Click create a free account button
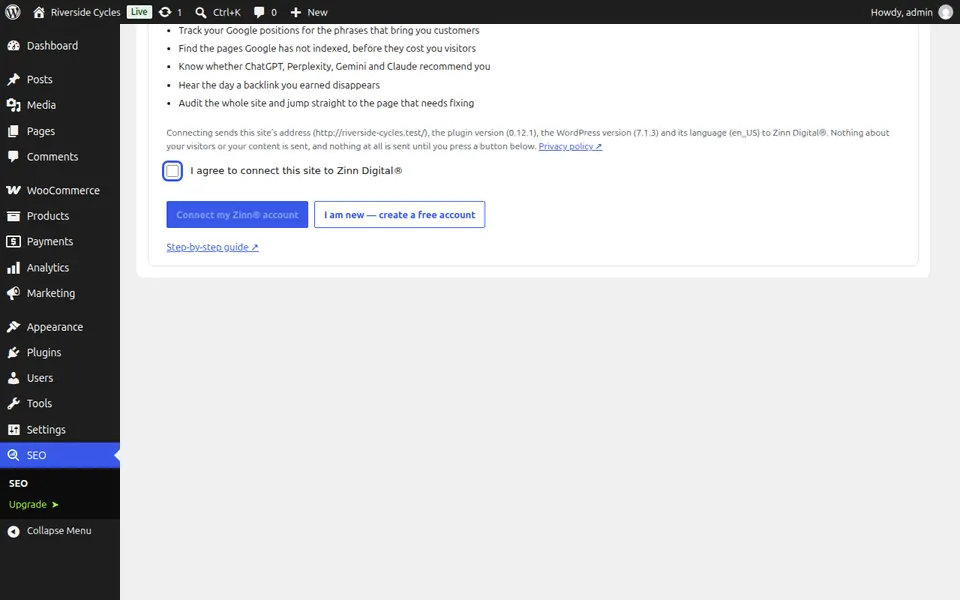 (400, 215)
